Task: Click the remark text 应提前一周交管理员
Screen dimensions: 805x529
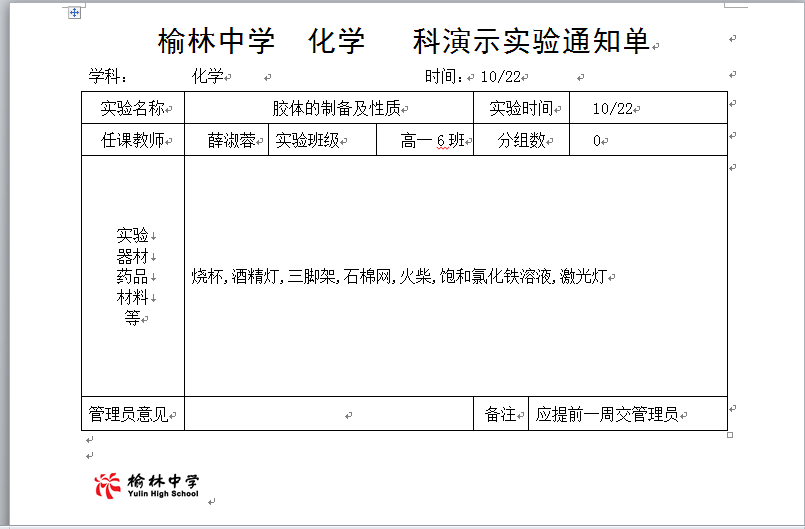Action: point(607,414)
